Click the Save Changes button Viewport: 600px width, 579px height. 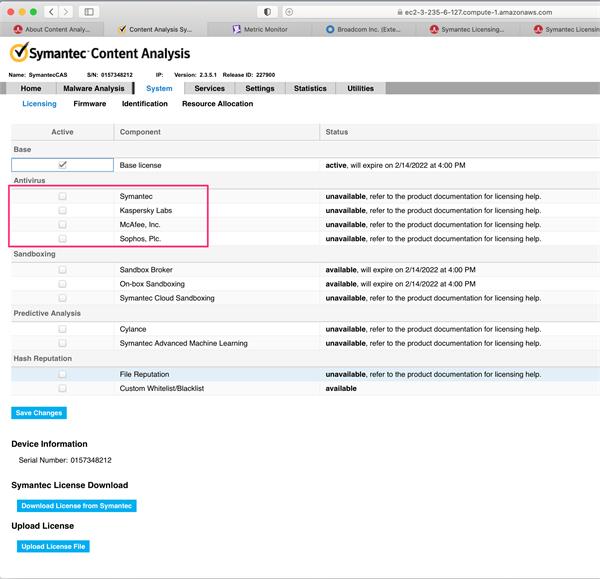tap(39, 413)
